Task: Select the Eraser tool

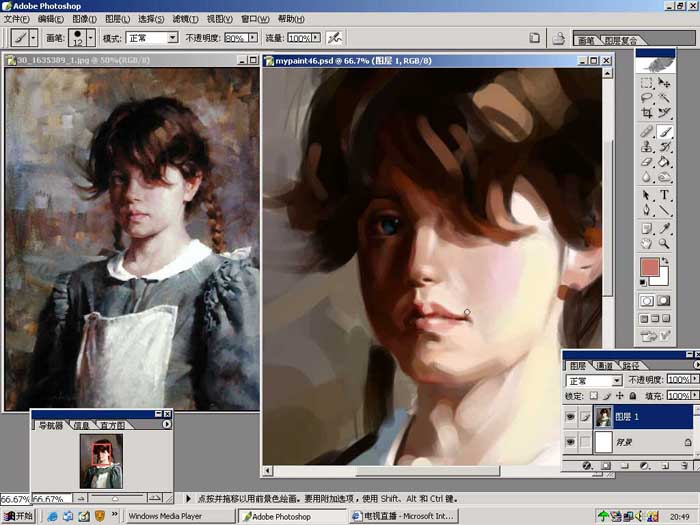Action: click(x=646, y=162)
